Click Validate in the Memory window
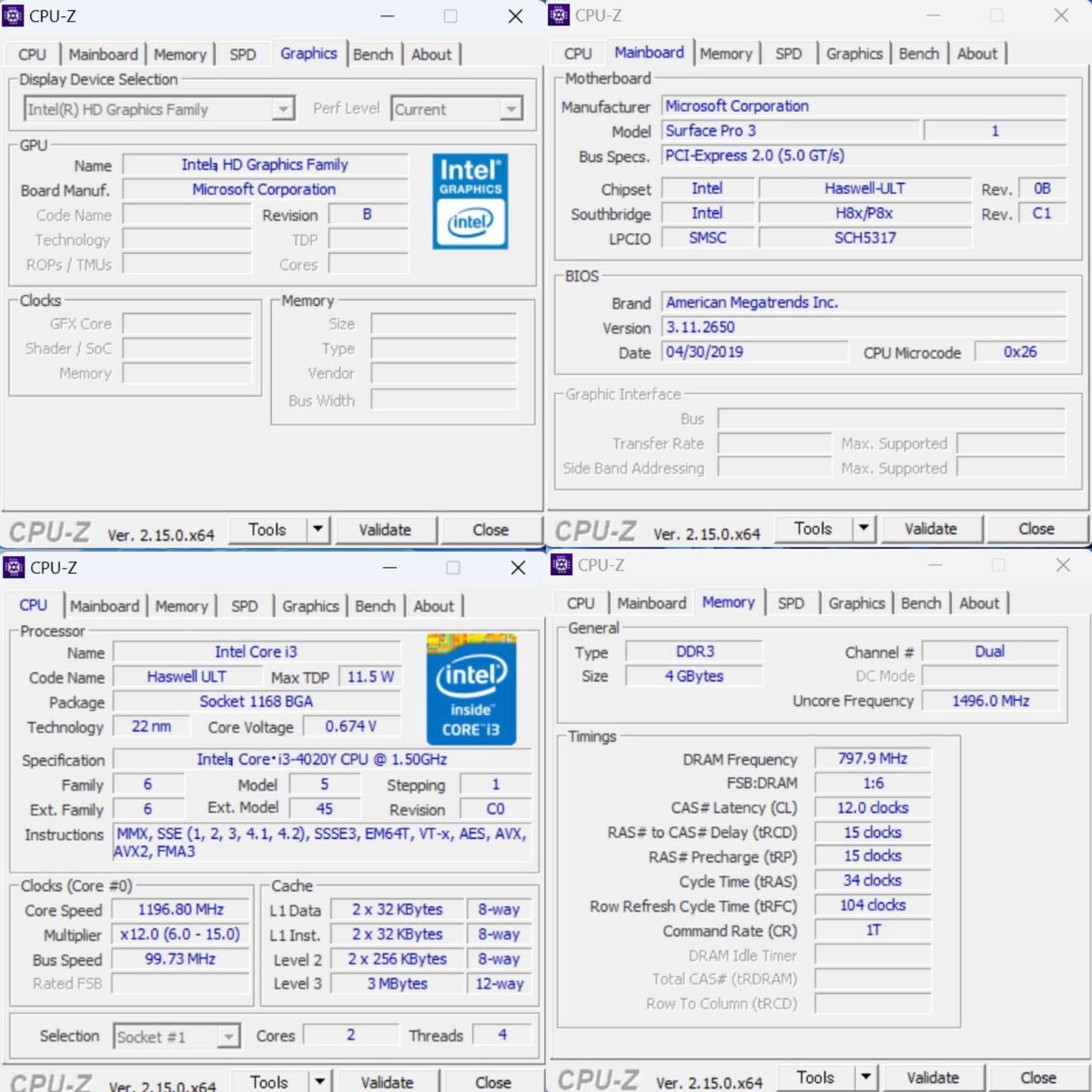Image resolution: width=1092 pixels, height=1092 pixels. click(933, 1077)
